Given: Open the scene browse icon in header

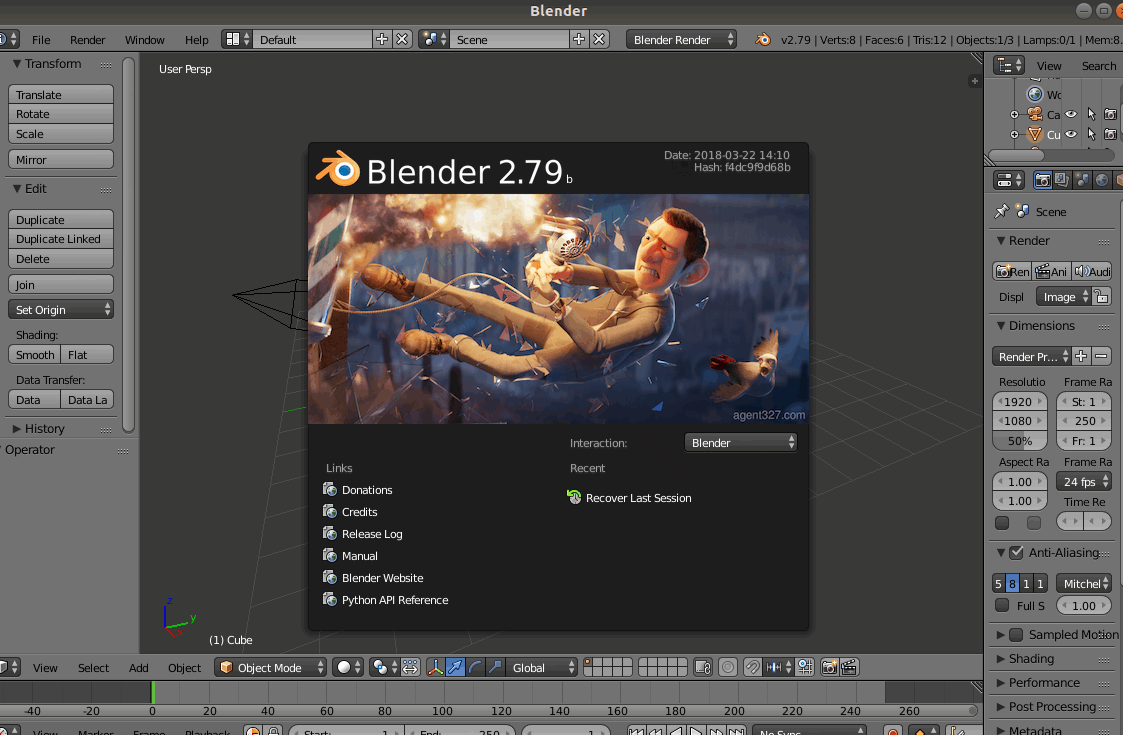Looking at the screenshot, I should click(433, 39).
